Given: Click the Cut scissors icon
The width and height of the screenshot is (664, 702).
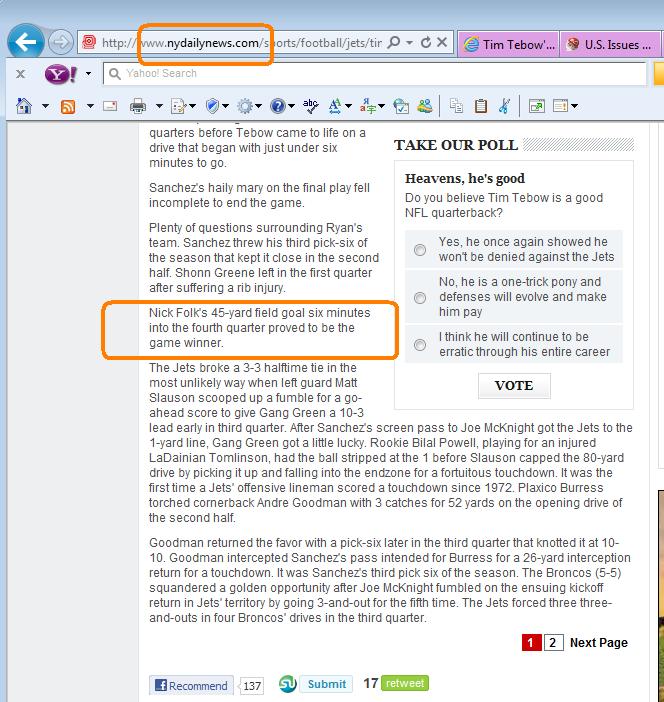Looking at the screenshot, I should (x=504, y=106).
